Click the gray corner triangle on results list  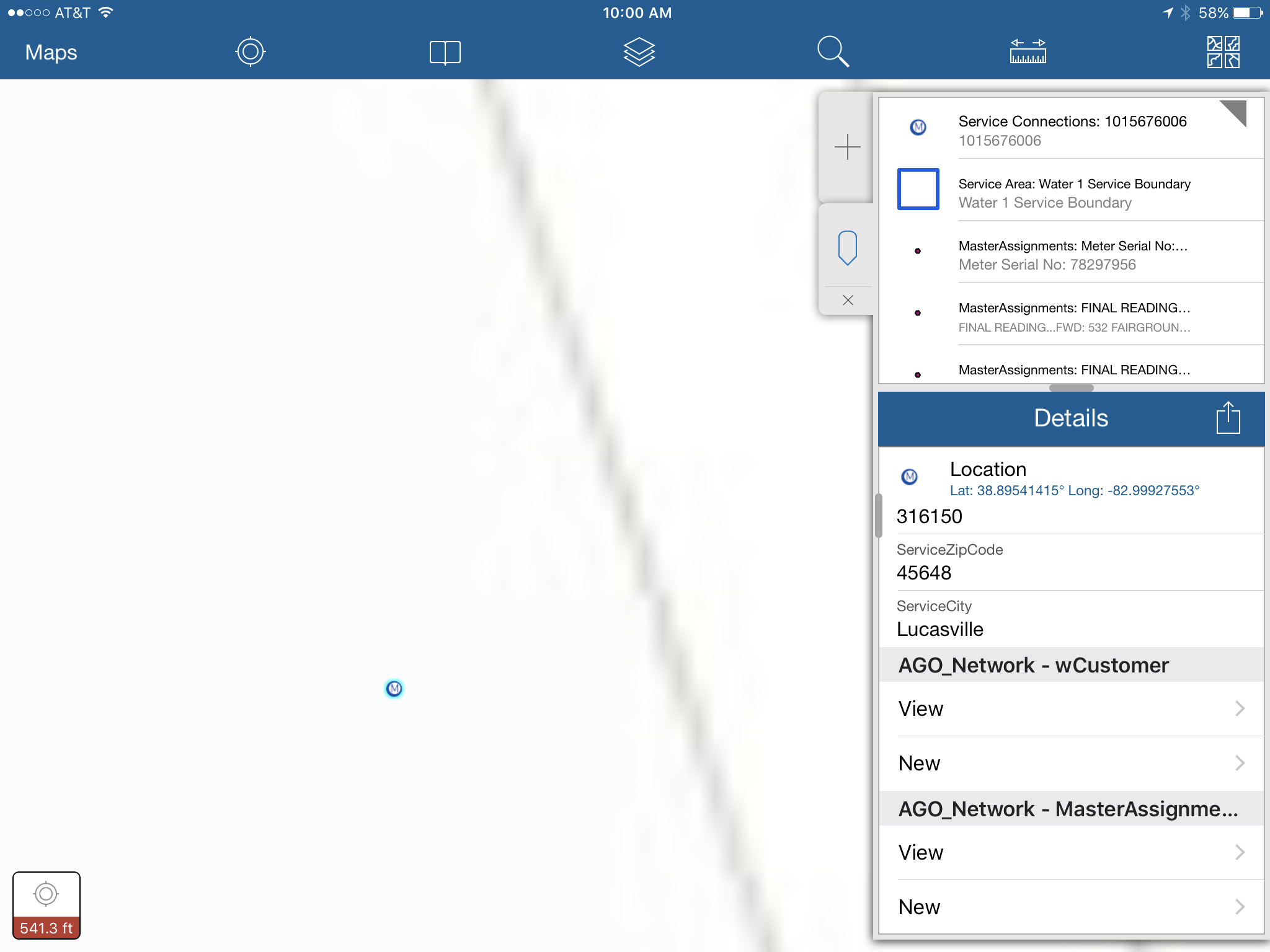(1236, 111)
